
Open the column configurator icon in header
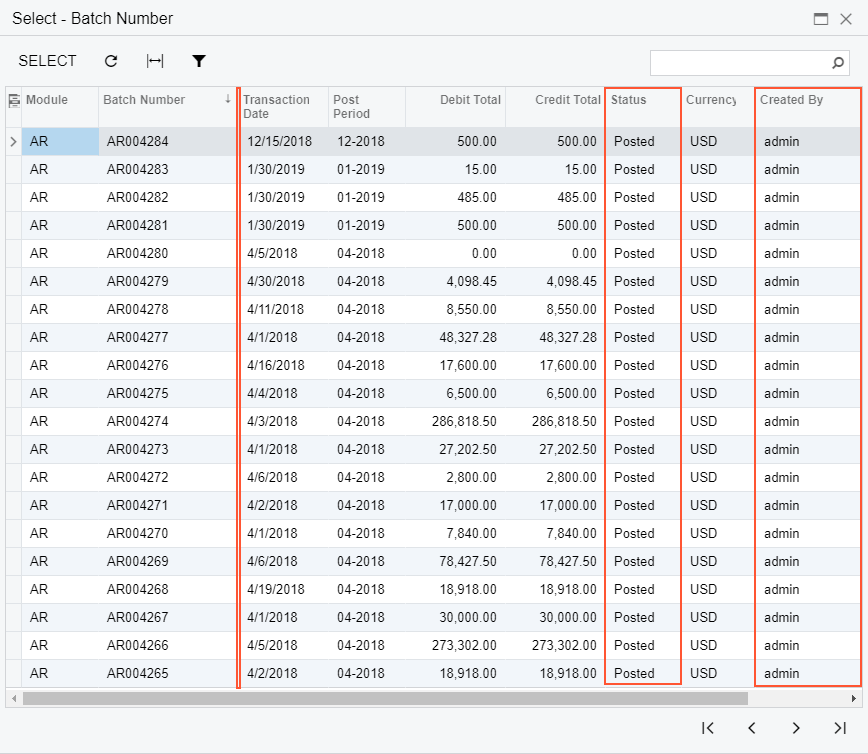tap(14, 100)
